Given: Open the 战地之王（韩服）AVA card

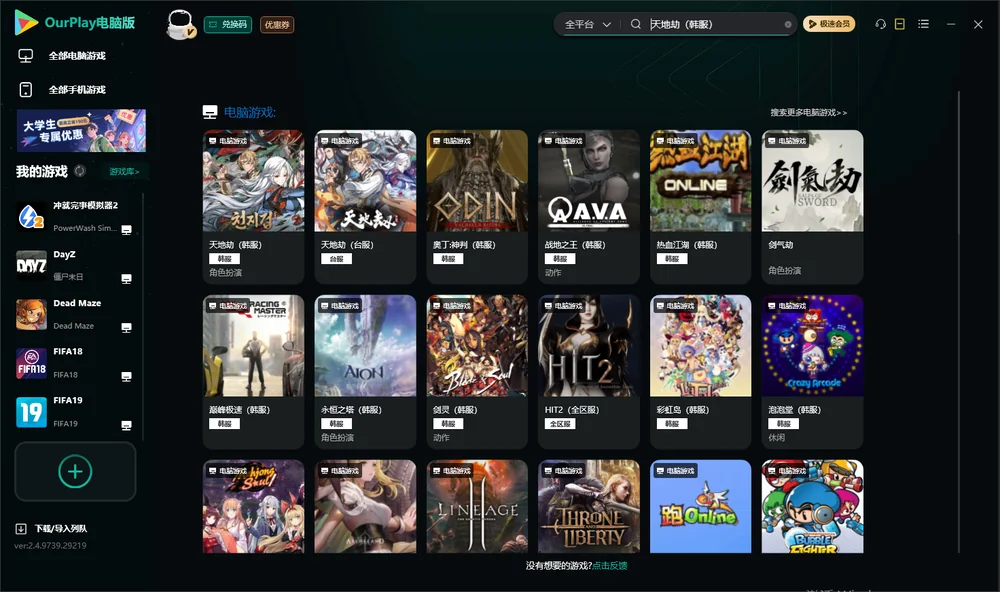Looking at the screenshot, I should pos(589,207).
